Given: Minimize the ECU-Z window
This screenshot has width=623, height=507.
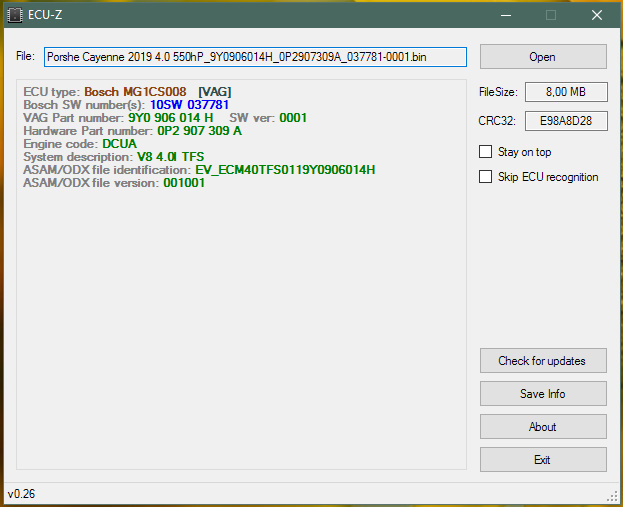Looking at the screenshot, I should tap(506, 15).
